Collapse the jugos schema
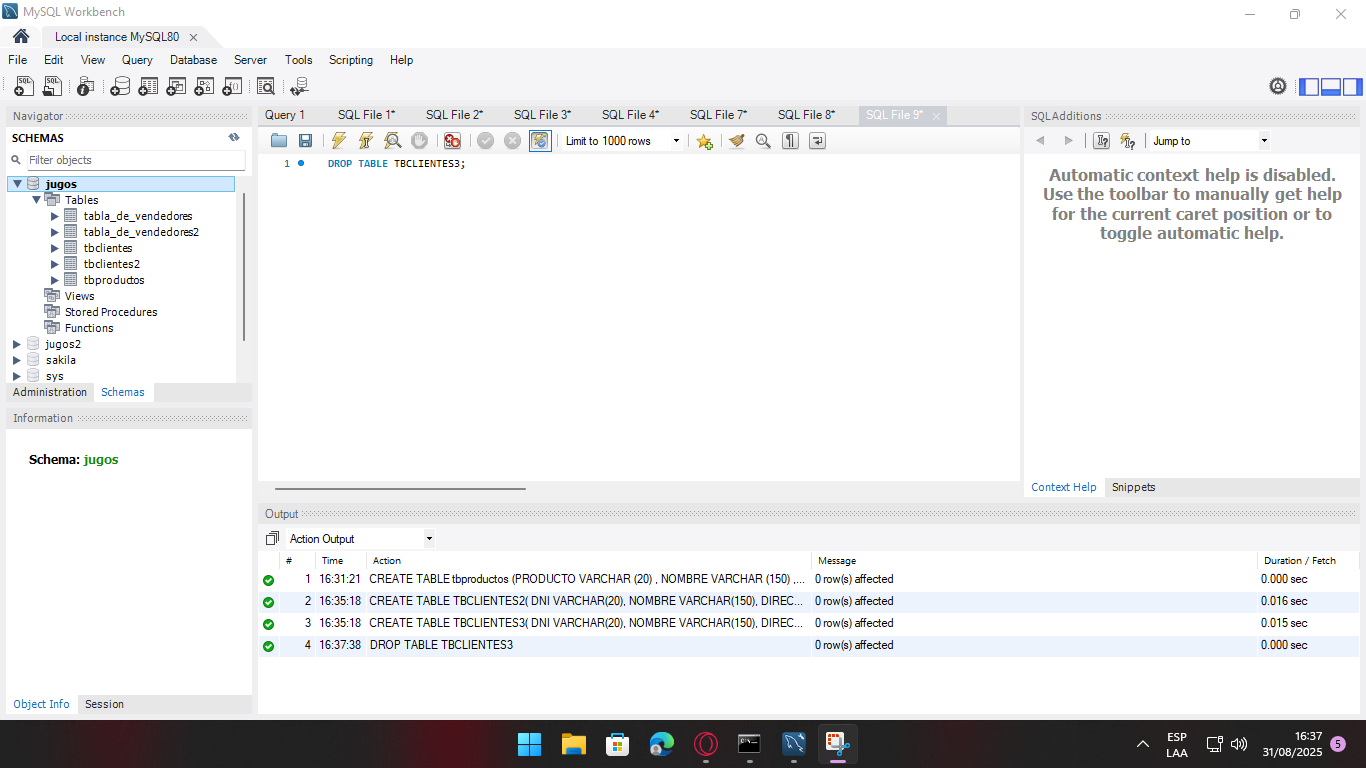This screenshot has height=768, width=1366. [17, 184]
